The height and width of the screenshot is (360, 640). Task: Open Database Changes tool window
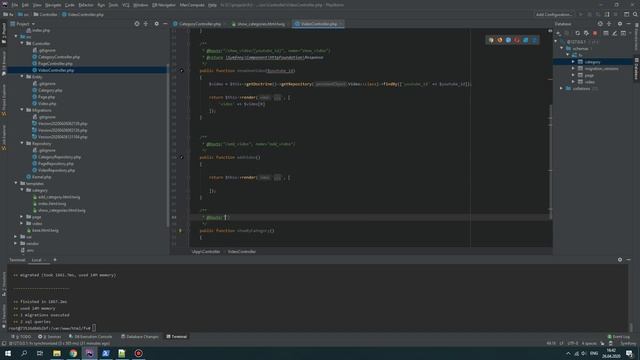click(140, 337)
